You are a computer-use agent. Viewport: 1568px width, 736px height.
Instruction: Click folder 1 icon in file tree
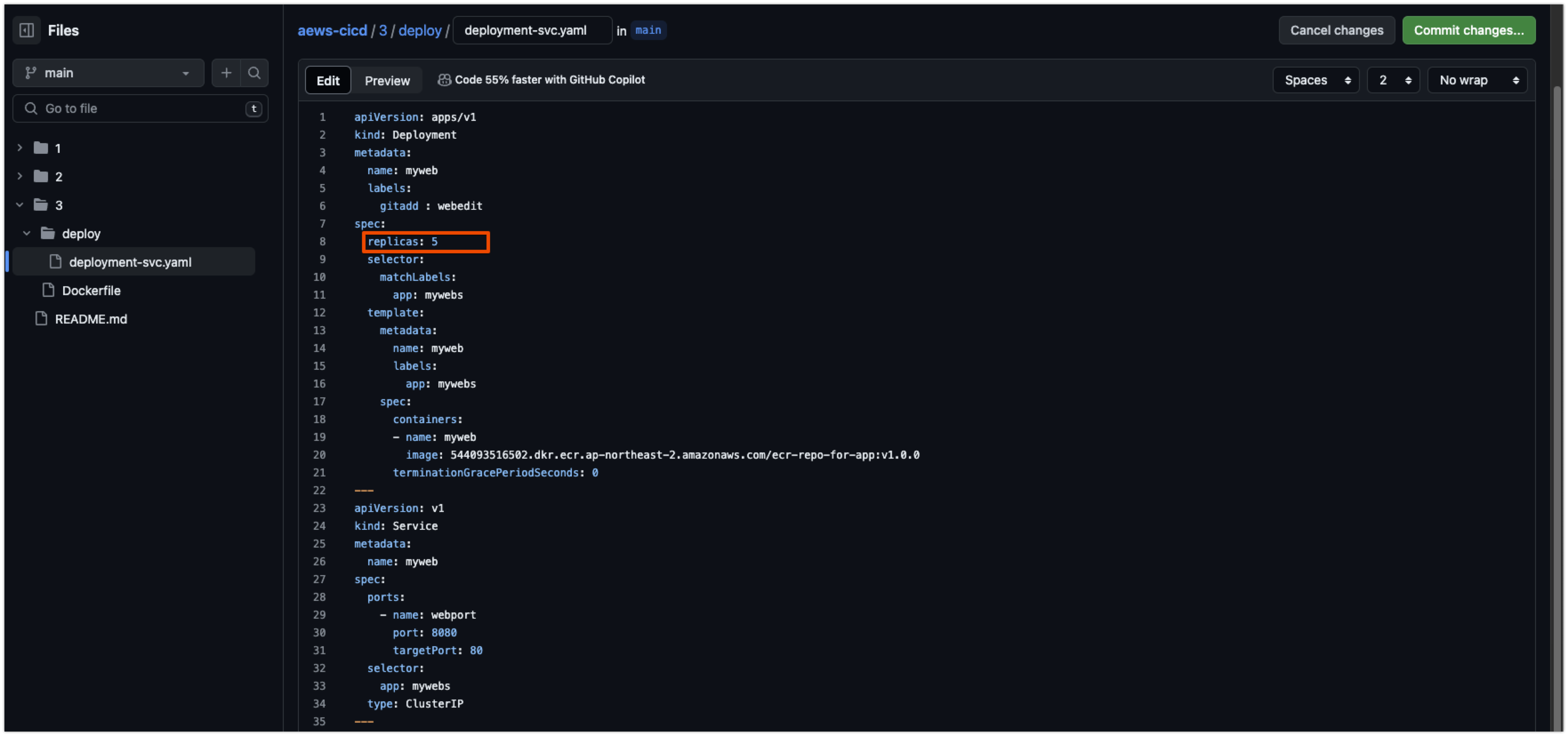41,148
